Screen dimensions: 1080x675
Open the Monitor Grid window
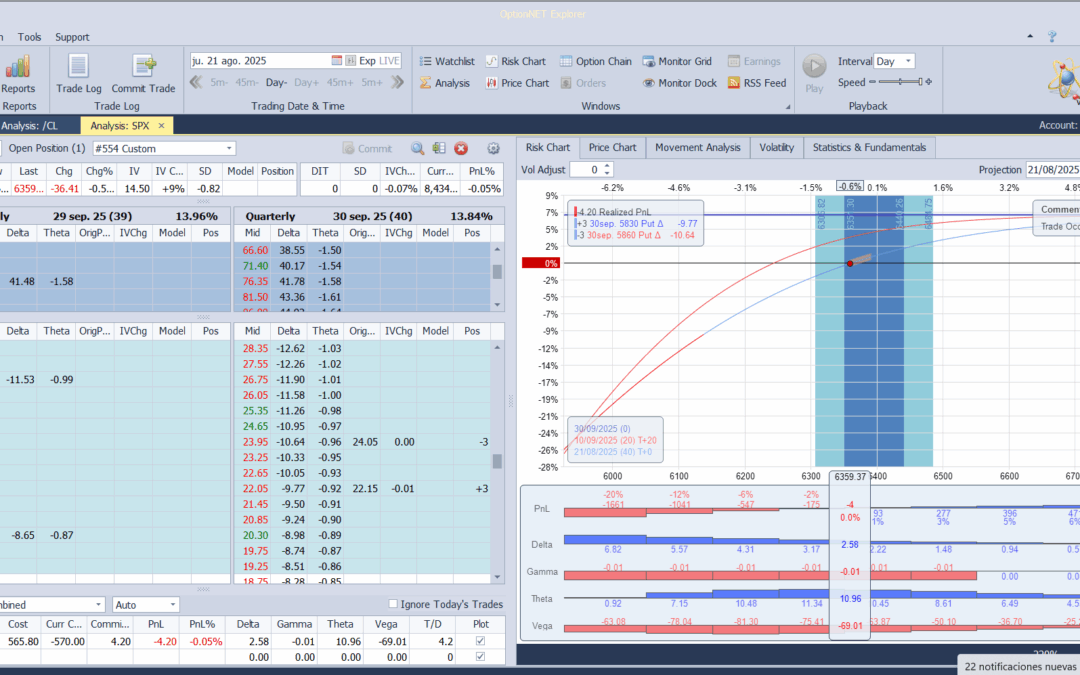(677, 61)
